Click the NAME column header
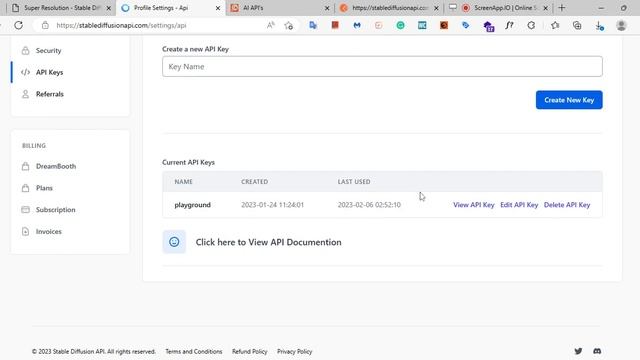 tap(184, 182)
